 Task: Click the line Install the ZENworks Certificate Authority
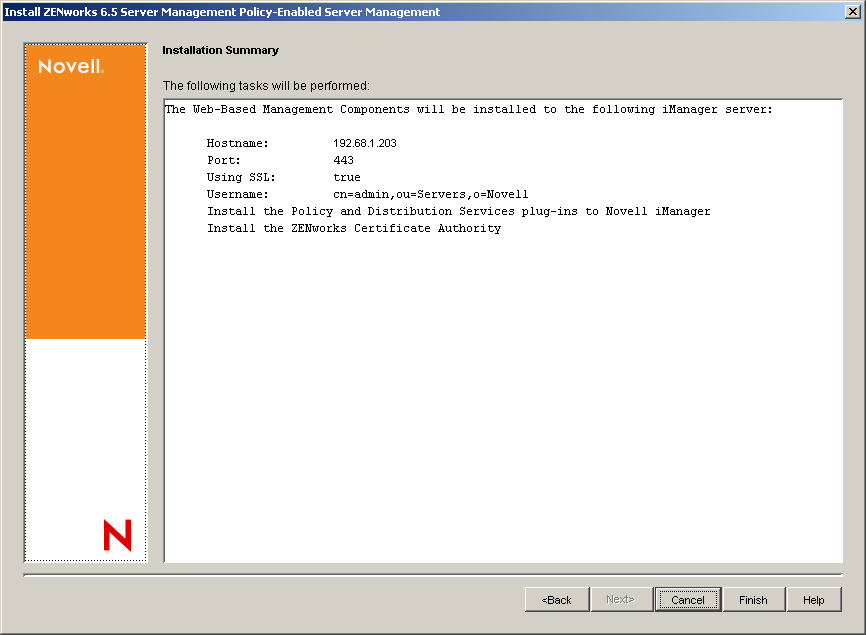pos(354,228)
